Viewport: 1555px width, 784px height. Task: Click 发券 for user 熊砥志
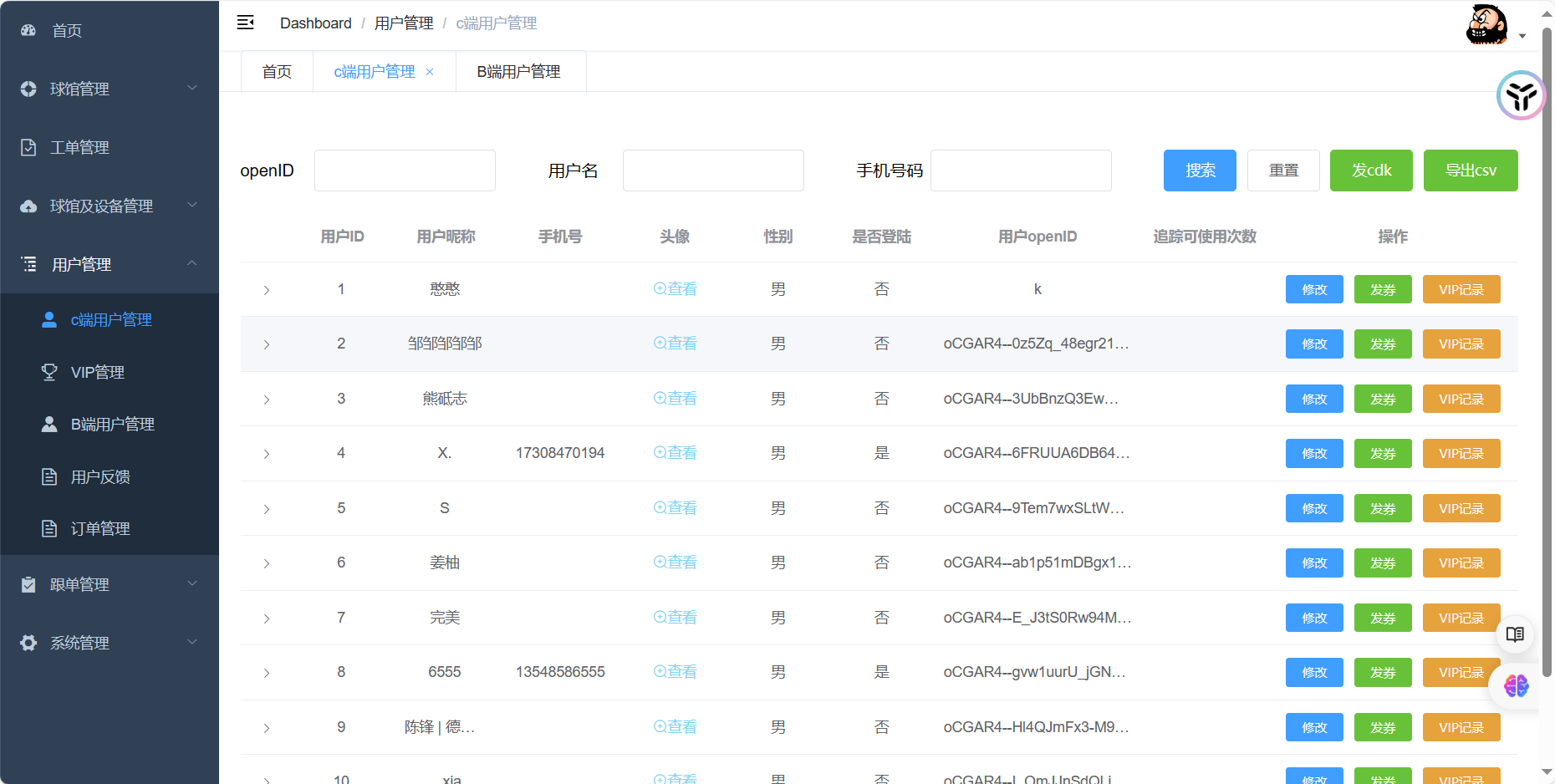pyautogui.click(x=1383, y=399)
